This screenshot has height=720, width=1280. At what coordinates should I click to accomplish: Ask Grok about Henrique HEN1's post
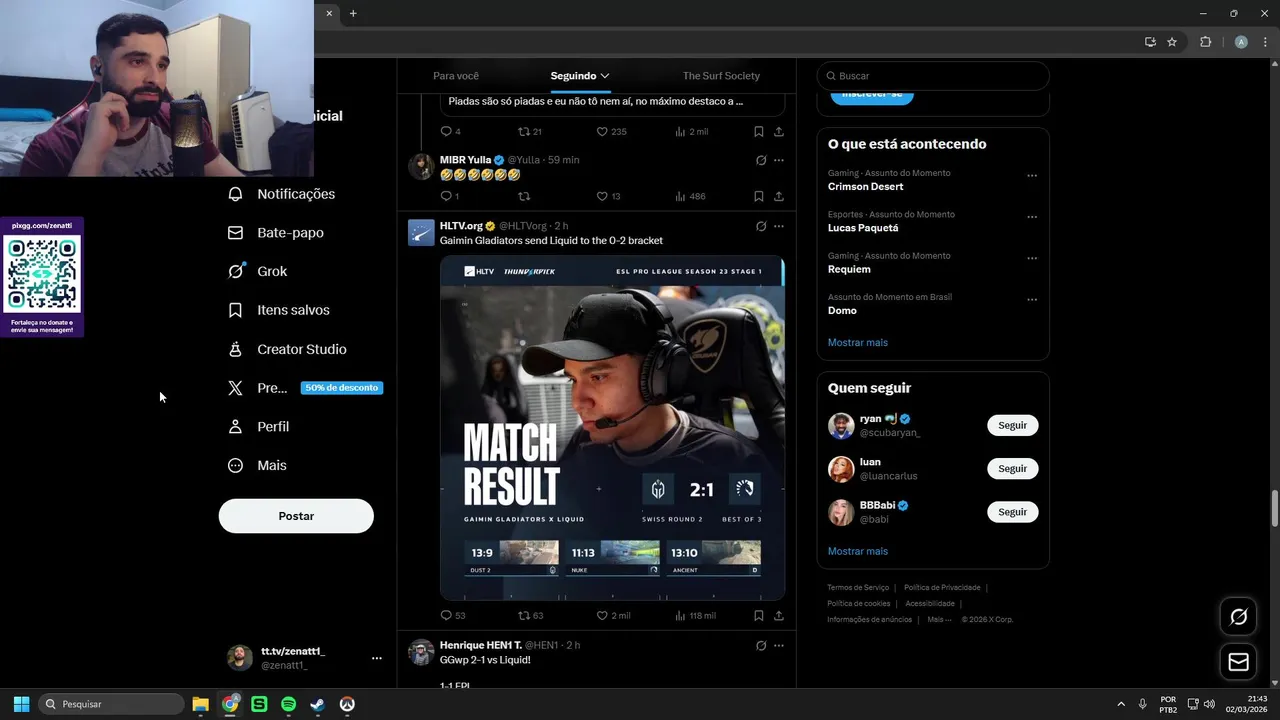[761, 646]
